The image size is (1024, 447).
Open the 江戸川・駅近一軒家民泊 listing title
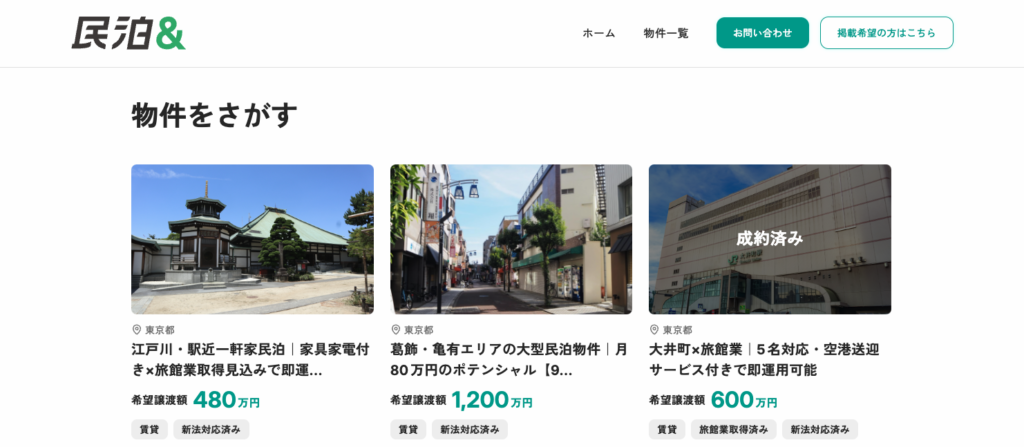coord(251,359)
